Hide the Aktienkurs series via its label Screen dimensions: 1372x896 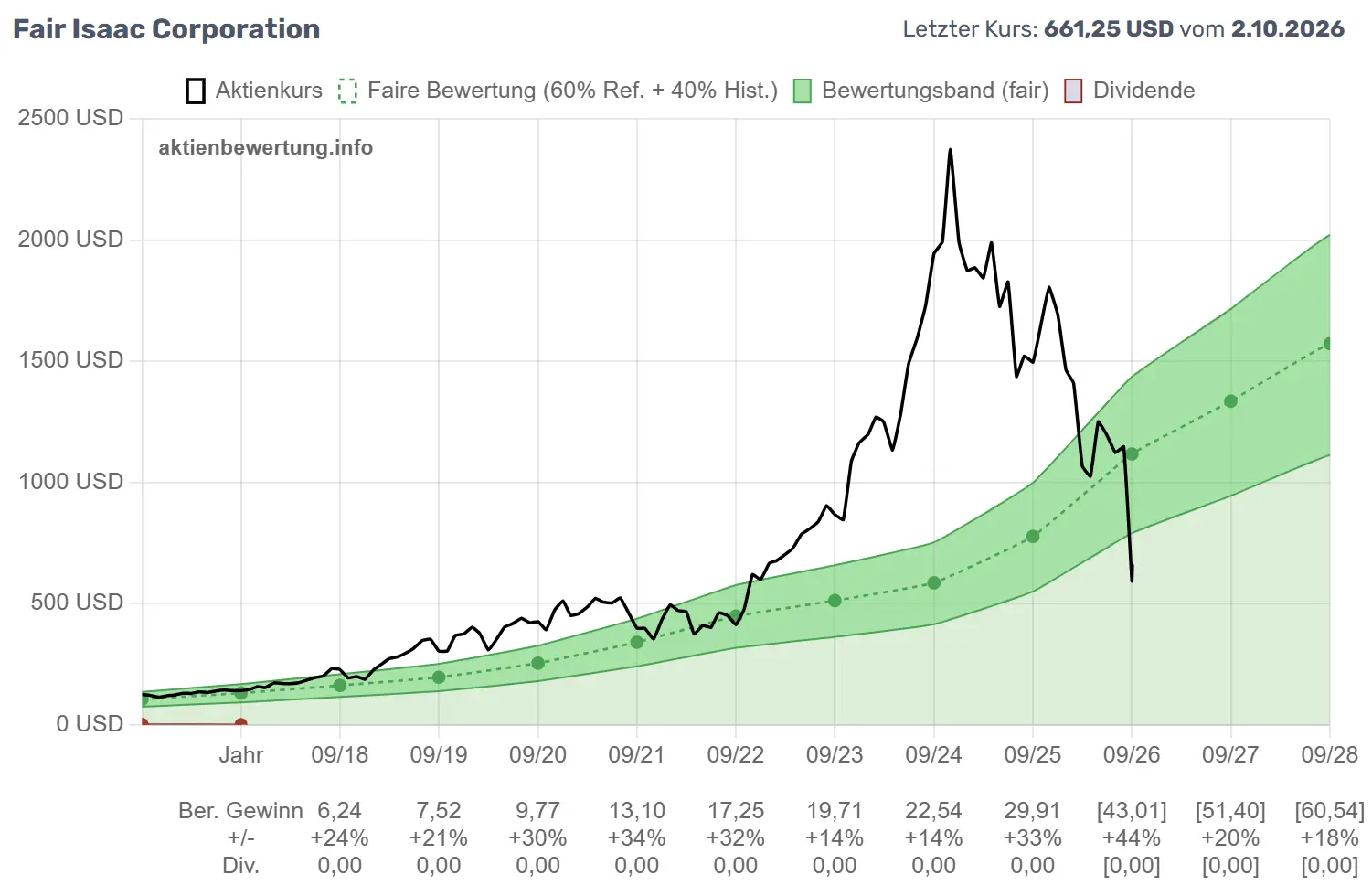pos(269,91)
